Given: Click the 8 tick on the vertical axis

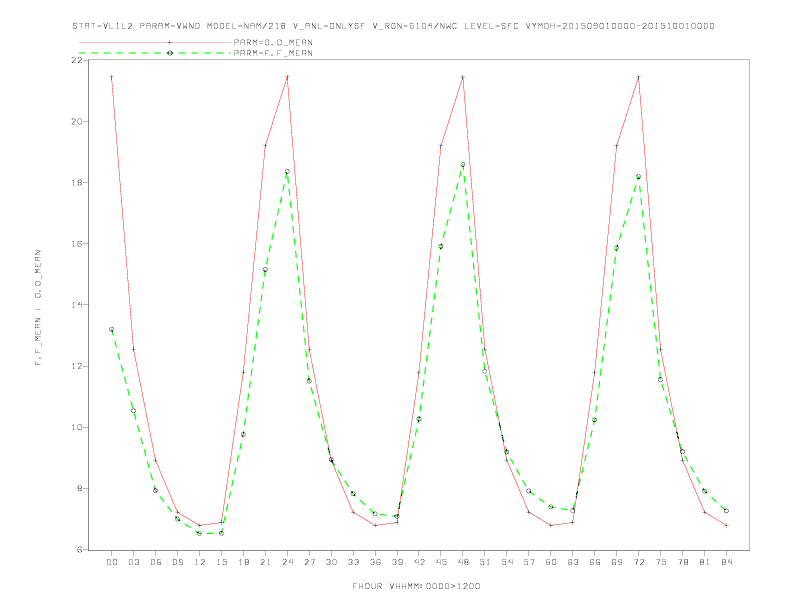Looking at the screenshot, I should tap(80, 488).
